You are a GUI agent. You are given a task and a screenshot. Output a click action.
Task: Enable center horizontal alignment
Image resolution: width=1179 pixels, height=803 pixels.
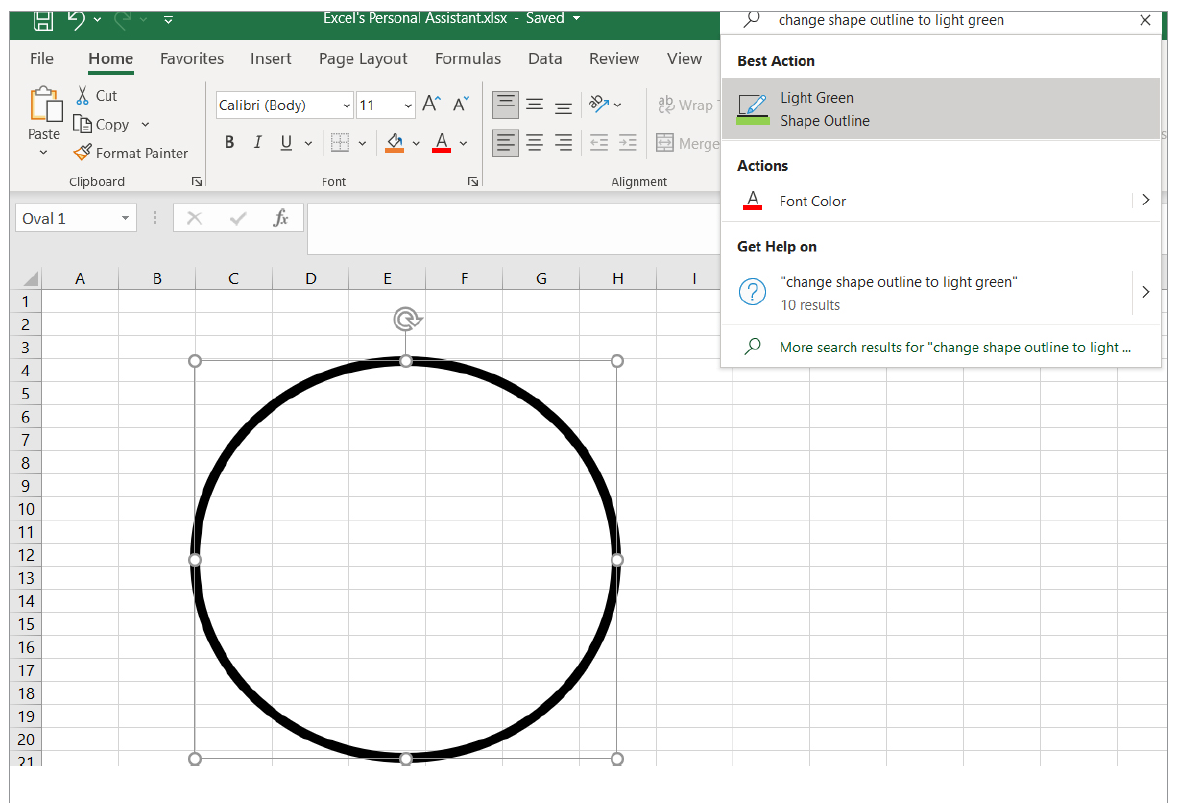[535, 143]
